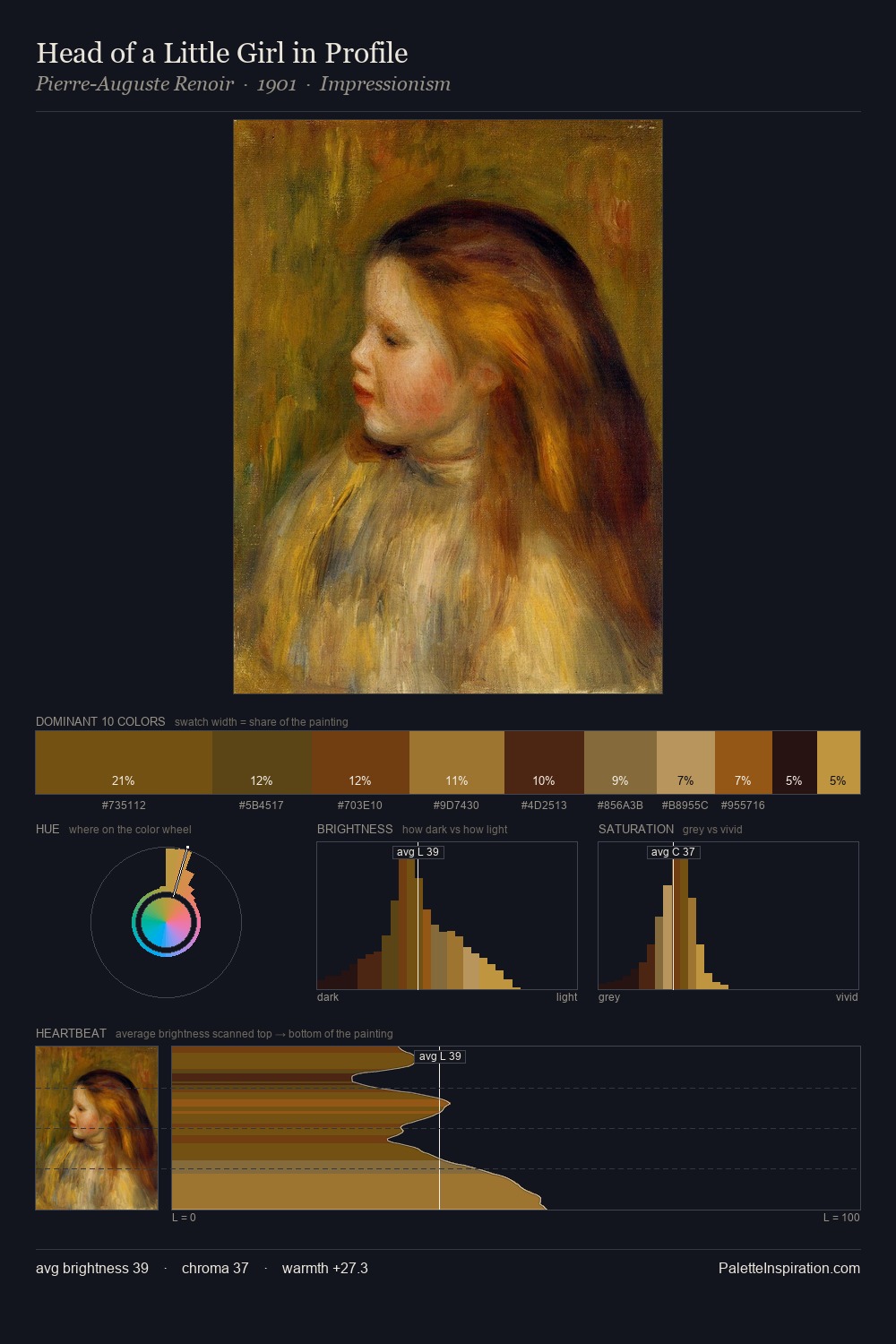Click the hex label #955716
This screenshot has width=896, height=1344.
[x=743, y=806]
